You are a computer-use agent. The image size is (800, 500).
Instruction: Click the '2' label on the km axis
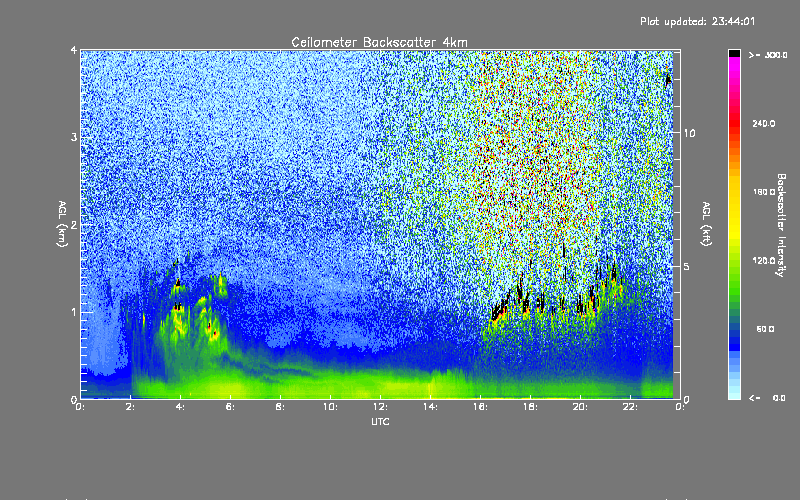pos(74,224)
